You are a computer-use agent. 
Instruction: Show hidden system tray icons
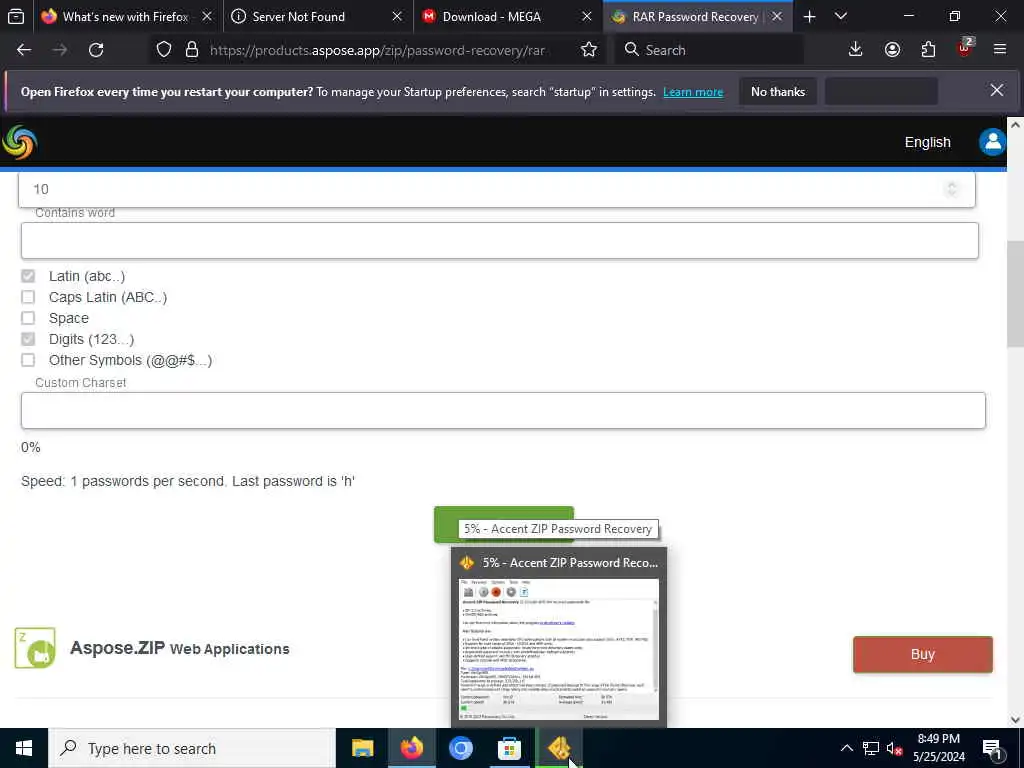(846, 748)
